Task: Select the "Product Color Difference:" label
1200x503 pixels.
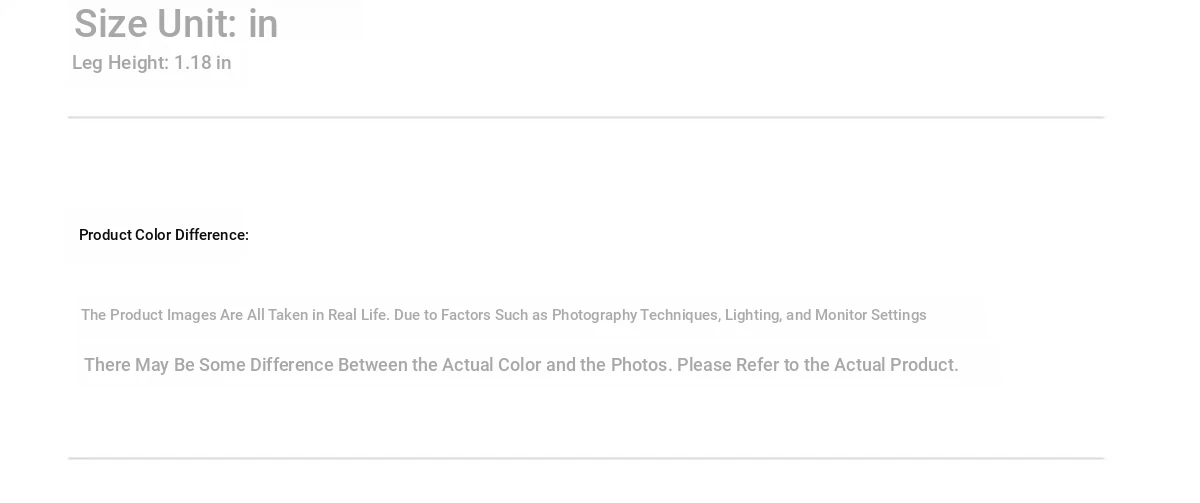Action: [x=164, y=235]
